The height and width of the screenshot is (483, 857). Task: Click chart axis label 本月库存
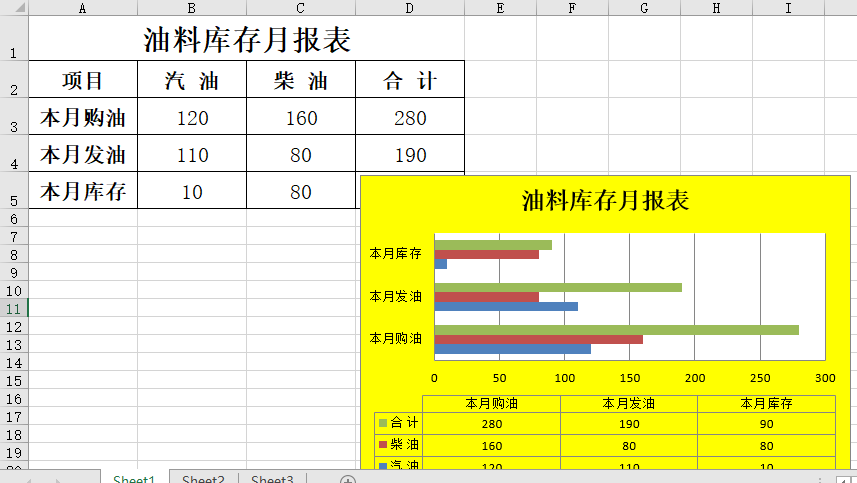[x=396, y=253]
